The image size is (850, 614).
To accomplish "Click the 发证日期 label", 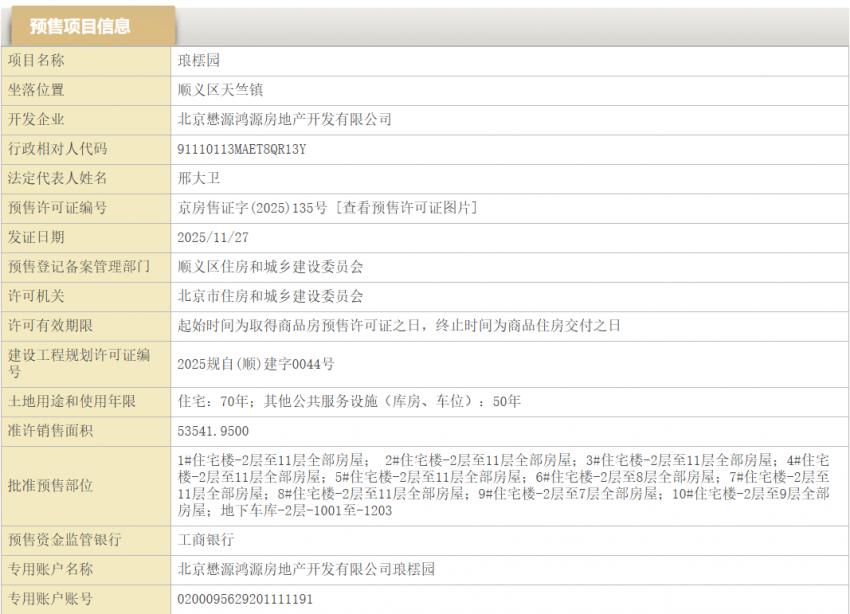I will (36, 237).
